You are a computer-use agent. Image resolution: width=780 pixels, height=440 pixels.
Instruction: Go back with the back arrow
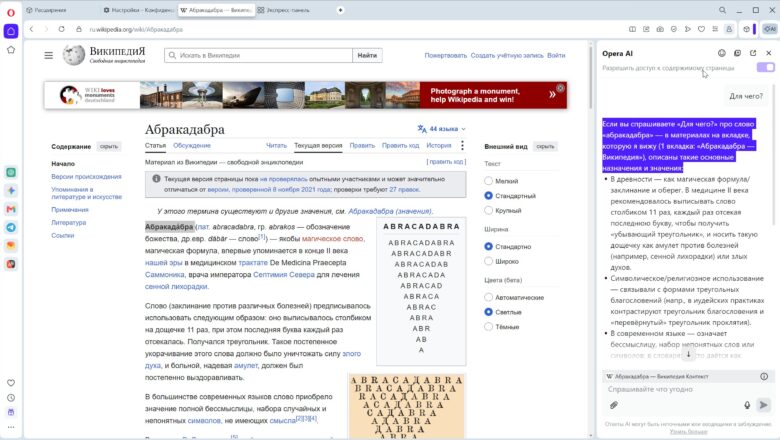31,29
